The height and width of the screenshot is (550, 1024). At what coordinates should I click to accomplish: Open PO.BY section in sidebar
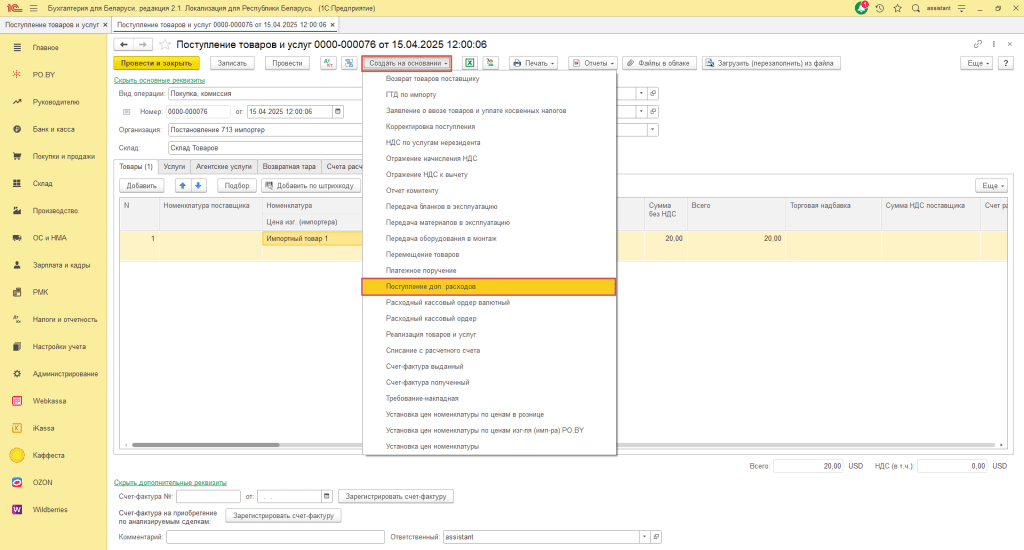tap(44, 74)
